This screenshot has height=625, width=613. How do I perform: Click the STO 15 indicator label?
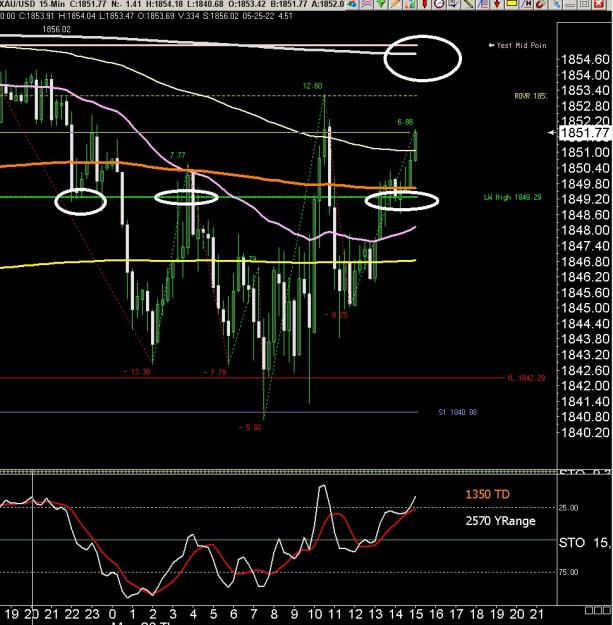pyautogui.click(x=584, y=542)
